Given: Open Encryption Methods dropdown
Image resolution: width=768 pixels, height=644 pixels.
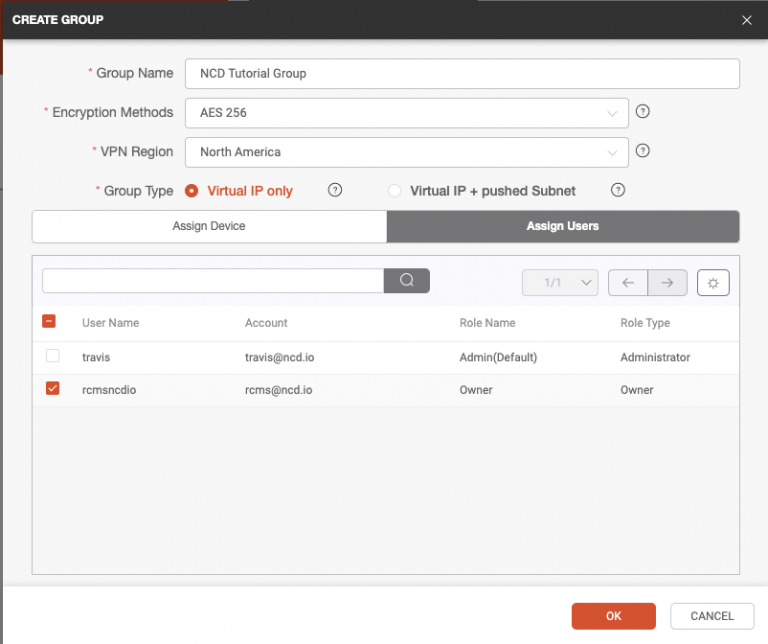Looking at the screenshot, I should coord(407,113).
